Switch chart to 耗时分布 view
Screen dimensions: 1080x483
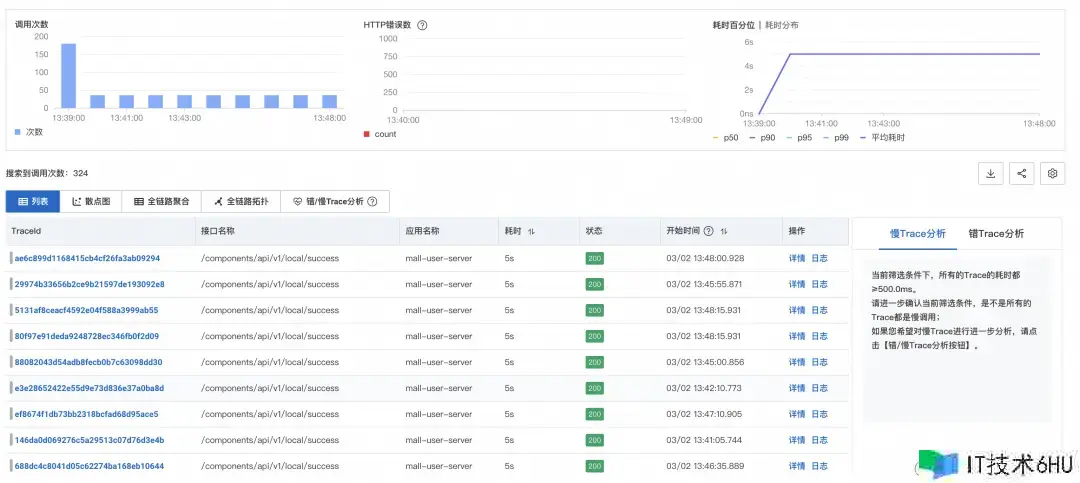[x=781, y=25]
